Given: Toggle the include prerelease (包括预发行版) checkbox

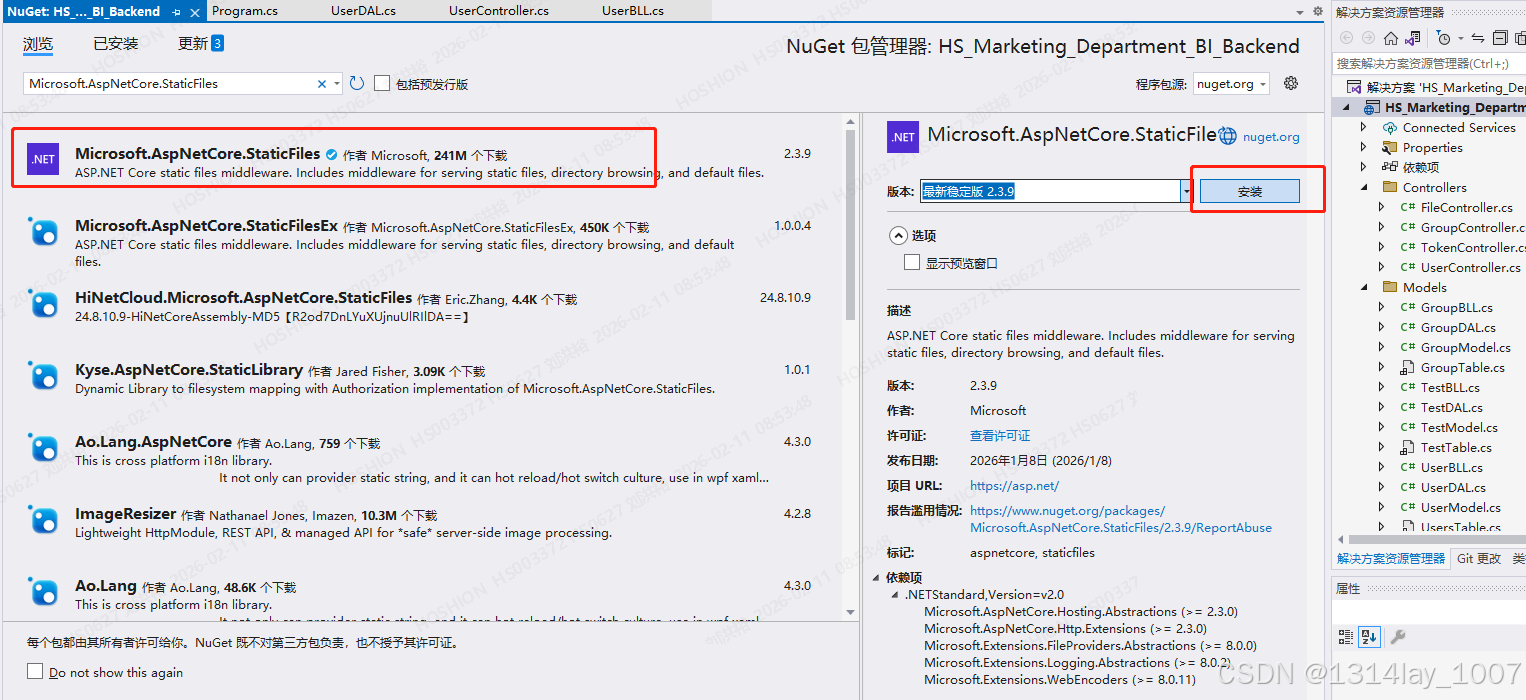Looking at the screenshot, I should (x=382, y=83).
